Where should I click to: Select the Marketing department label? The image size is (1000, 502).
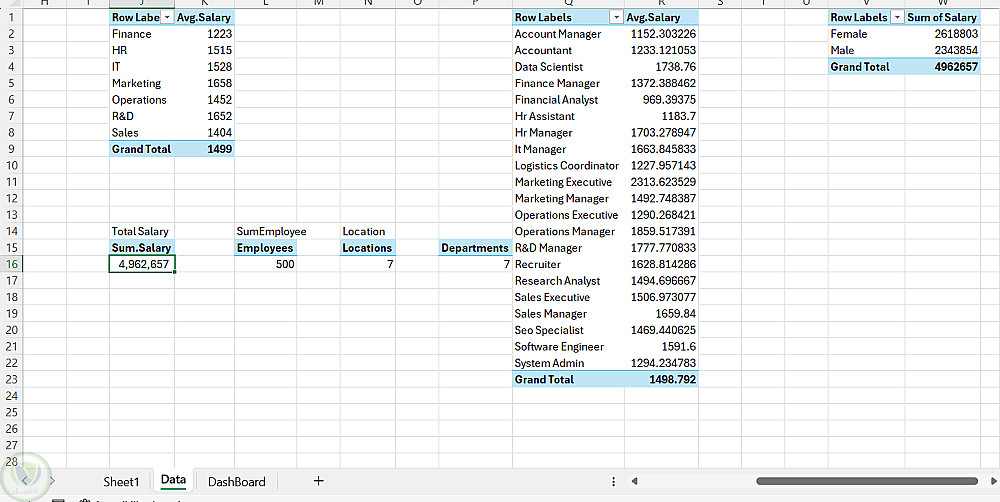(x=142, y=84)
